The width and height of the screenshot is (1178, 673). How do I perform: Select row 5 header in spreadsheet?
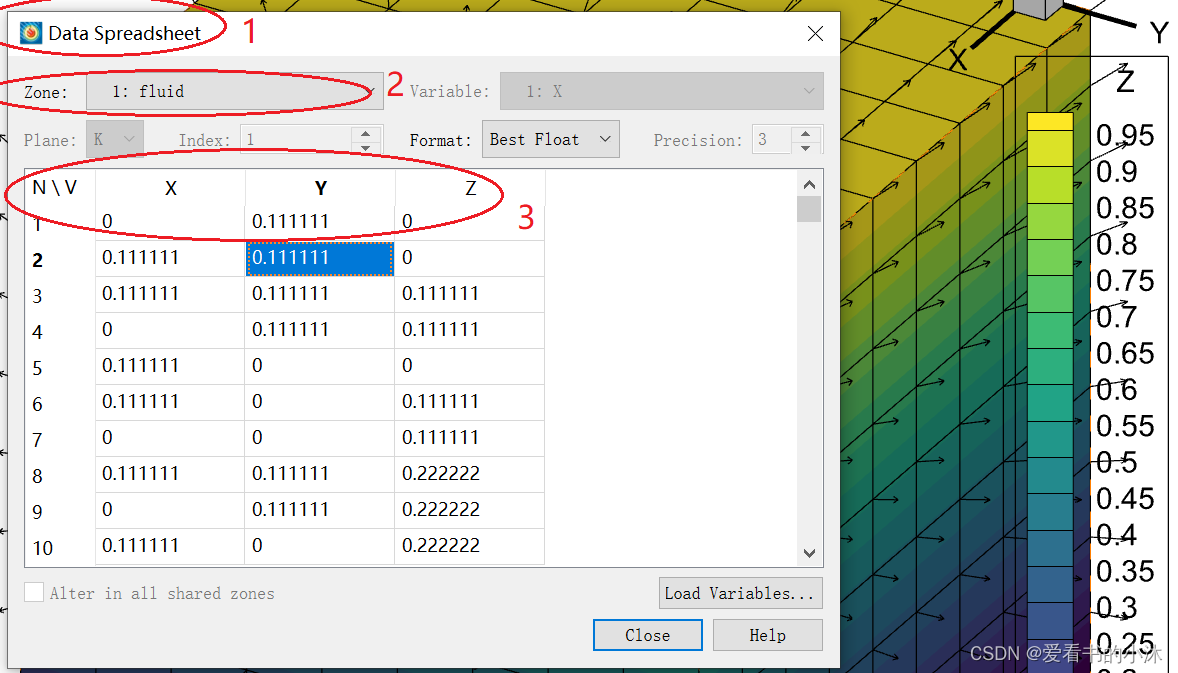(x=38, y=367)
